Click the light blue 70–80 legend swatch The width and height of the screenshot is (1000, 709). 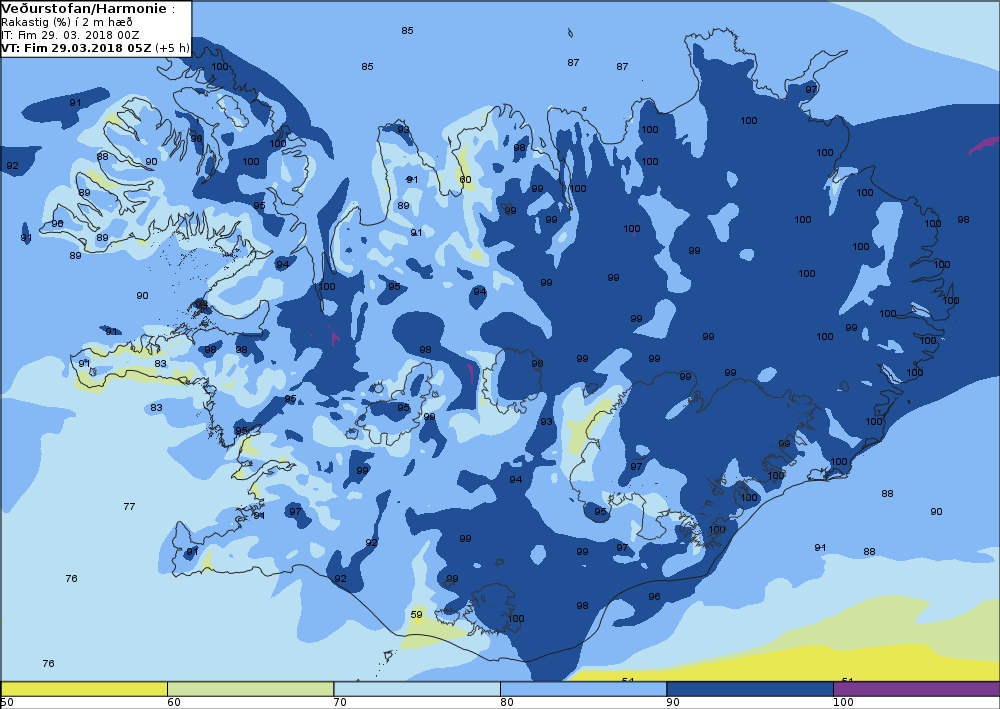[x=417, y=689]
